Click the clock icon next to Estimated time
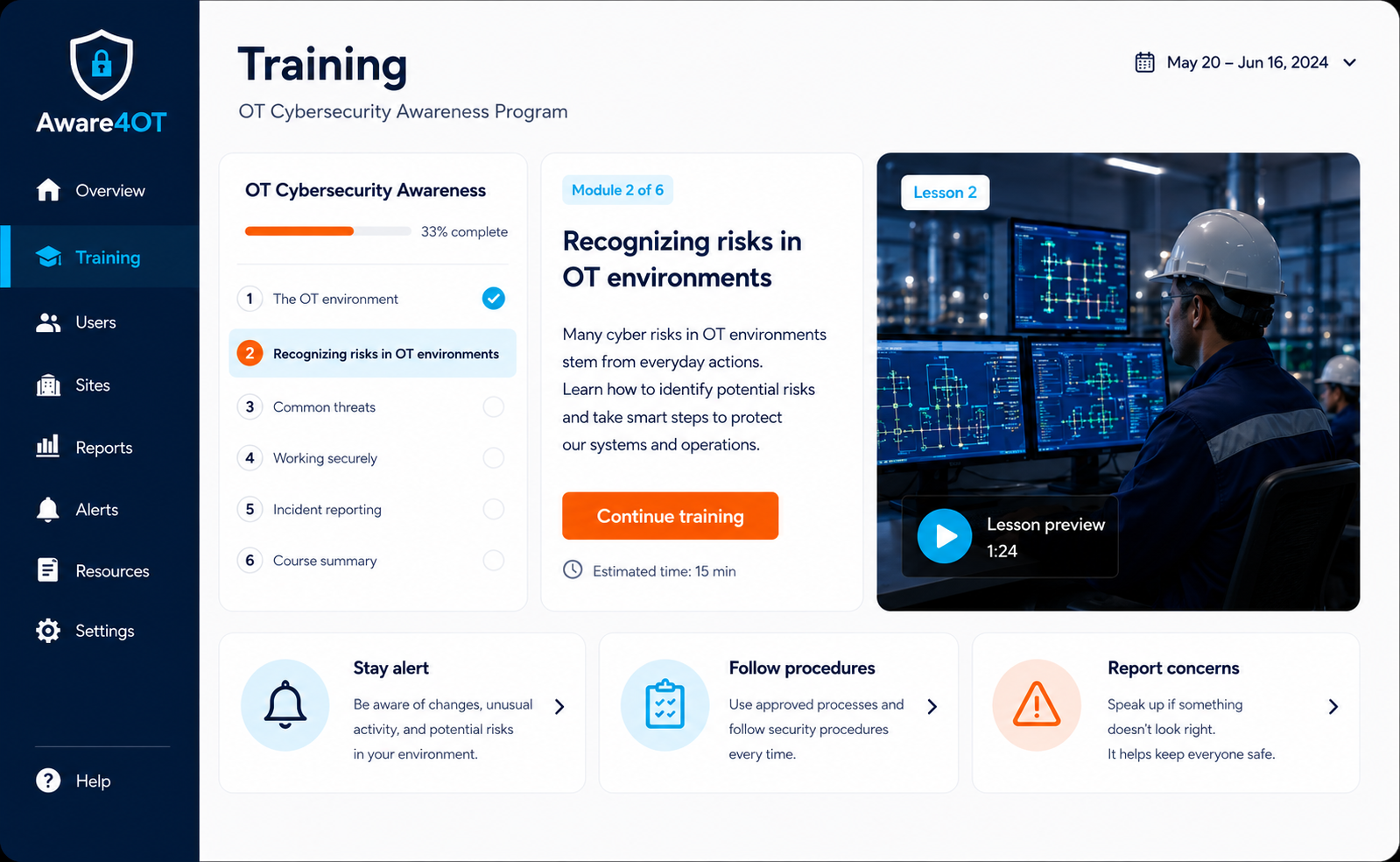Image resolution: width=1400 pixels, height=862 pixels. click(x=573, y=569)
